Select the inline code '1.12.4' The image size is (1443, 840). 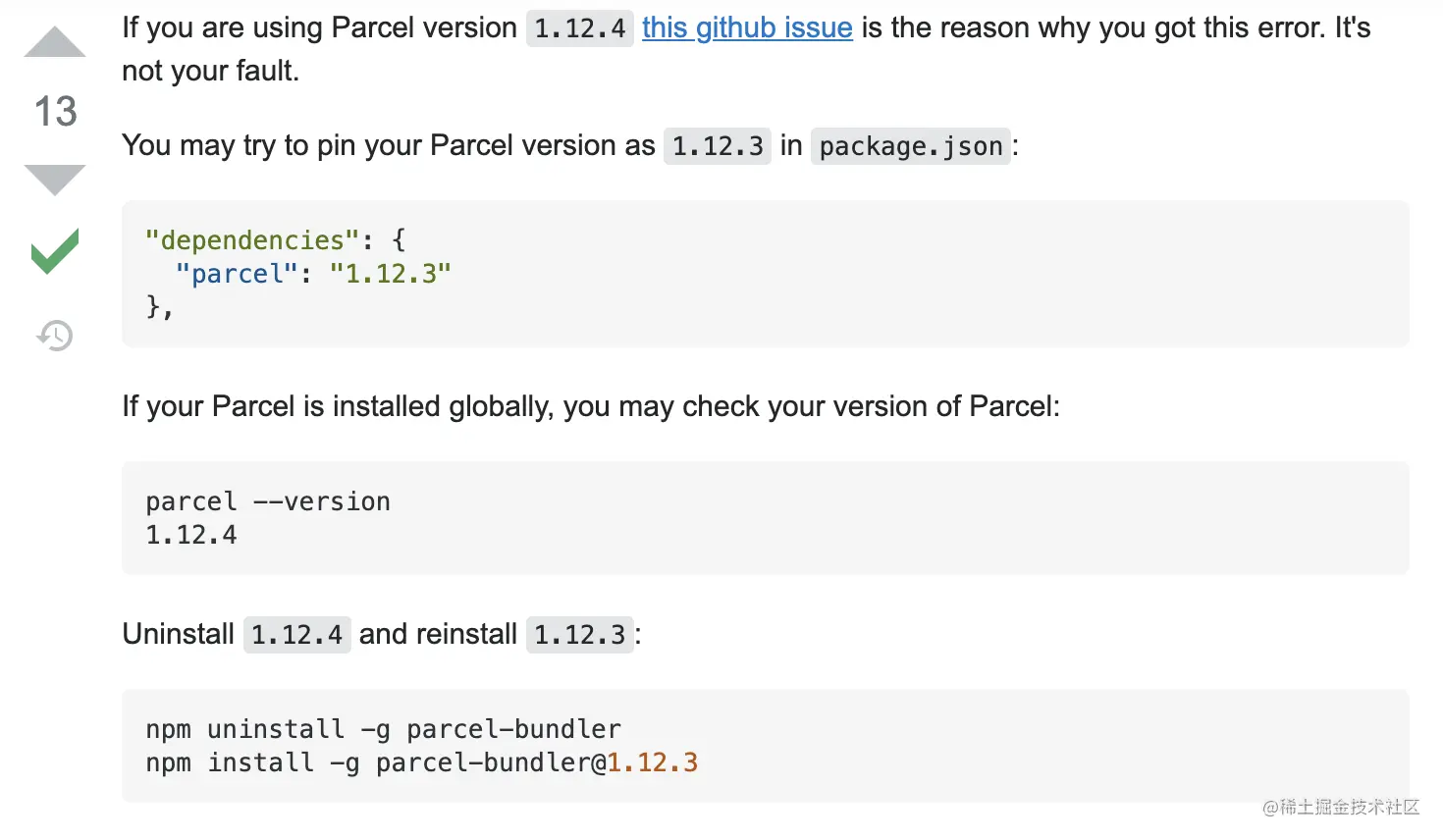(x=579, y=27)
